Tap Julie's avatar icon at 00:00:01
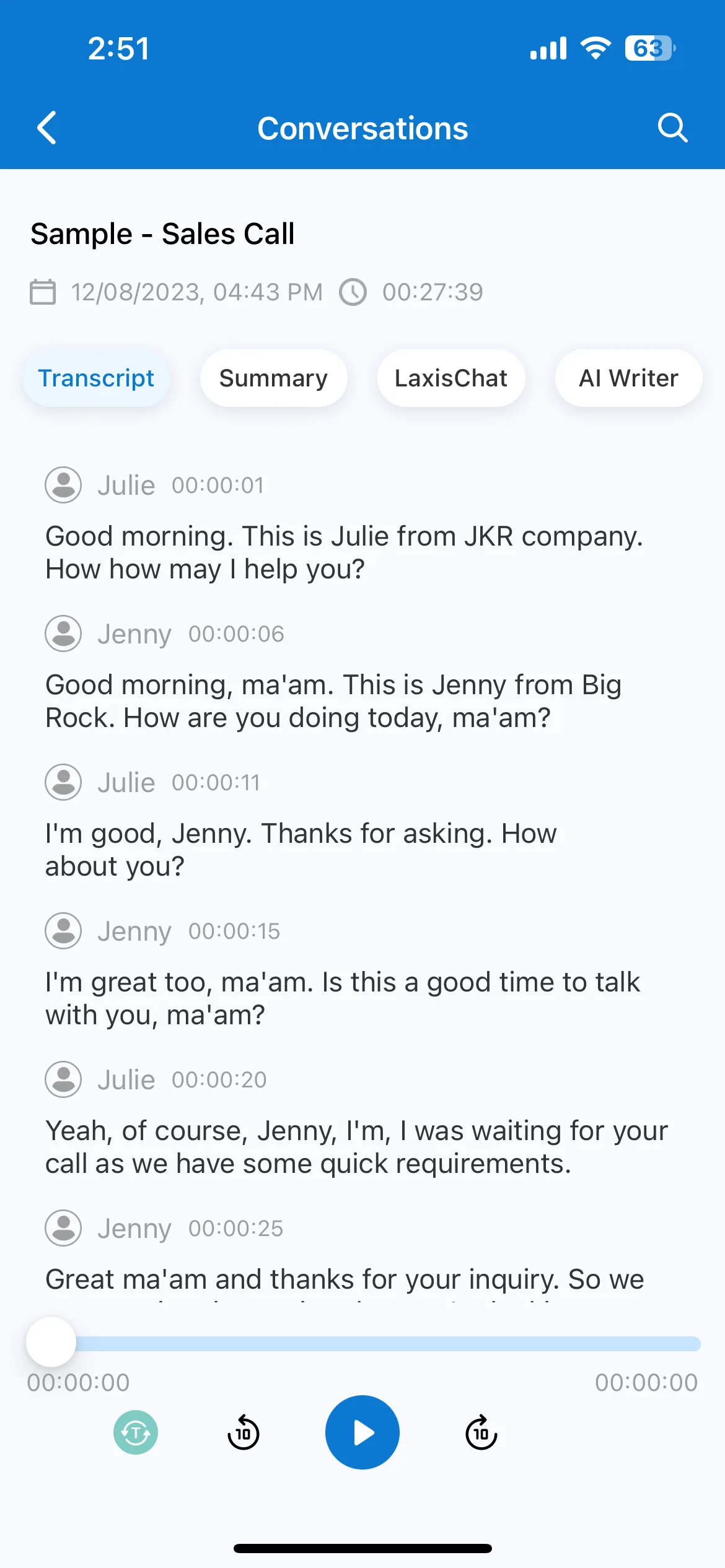 click(x=63, y=485)
